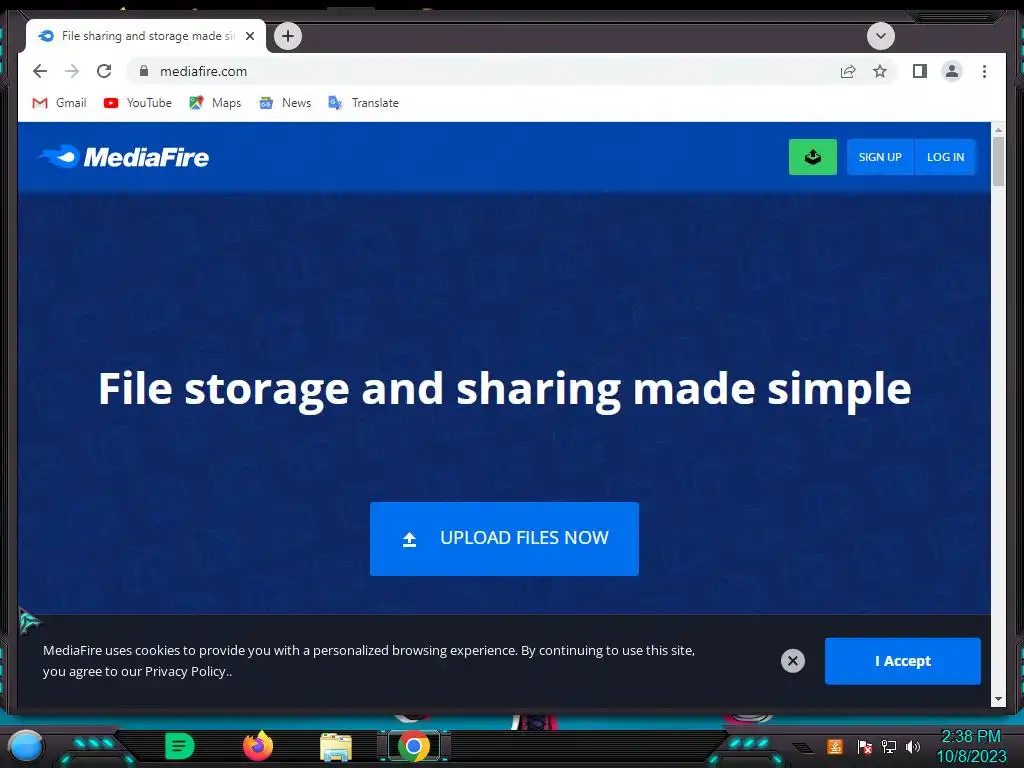The height and width of the screenshot is (768, 1024).
Task: Open Chrome's three-dot menu
Action: tap(984, 71)
